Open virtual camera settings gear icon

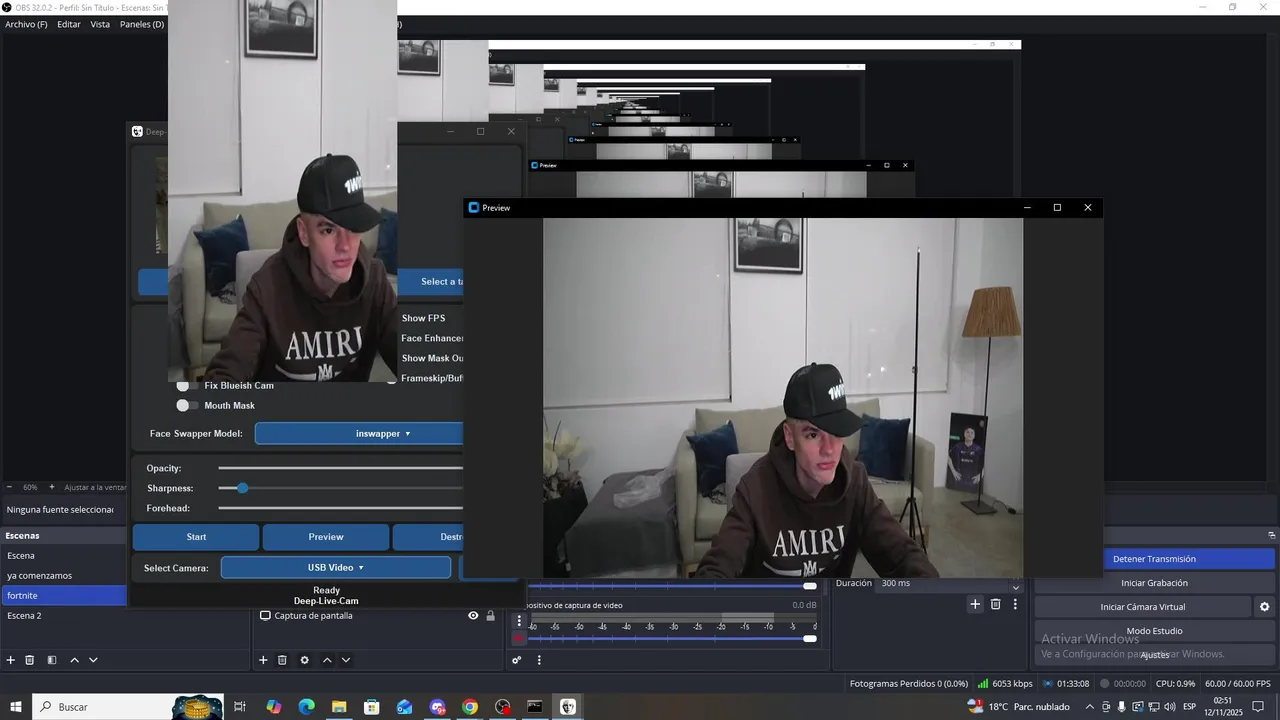(1264, 607)
